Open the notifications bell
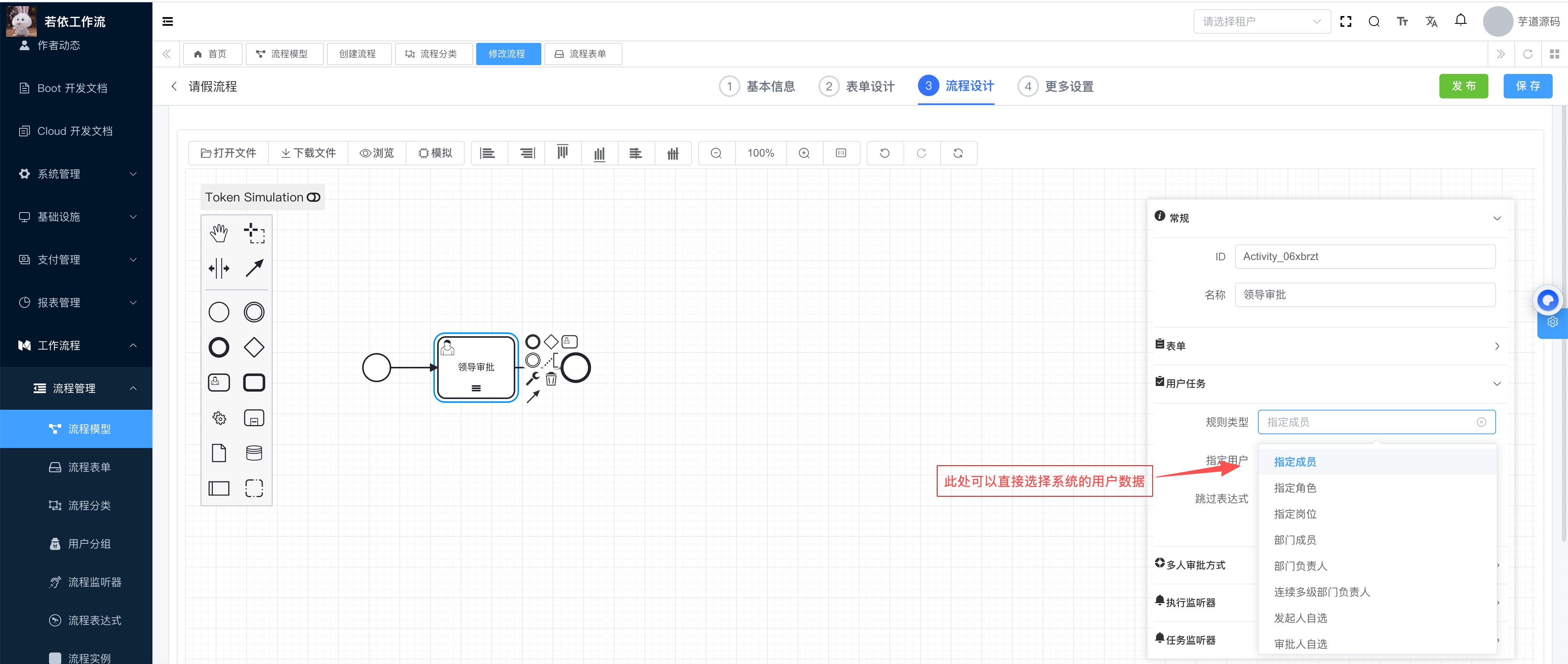This screenshot has height=664, width=1568. tap(1460, 21)
